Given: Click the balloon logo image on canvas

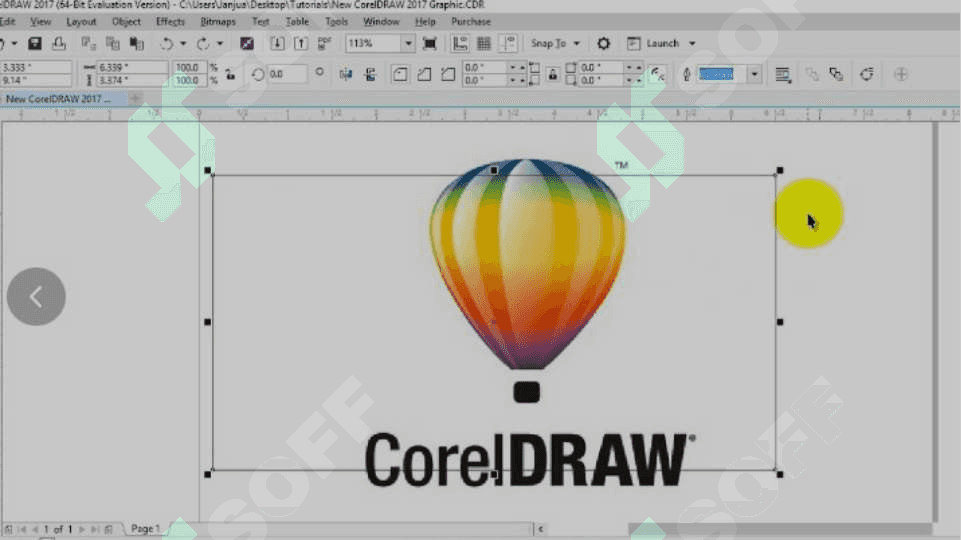Looking at the screenshot, I should click(528, 264).
